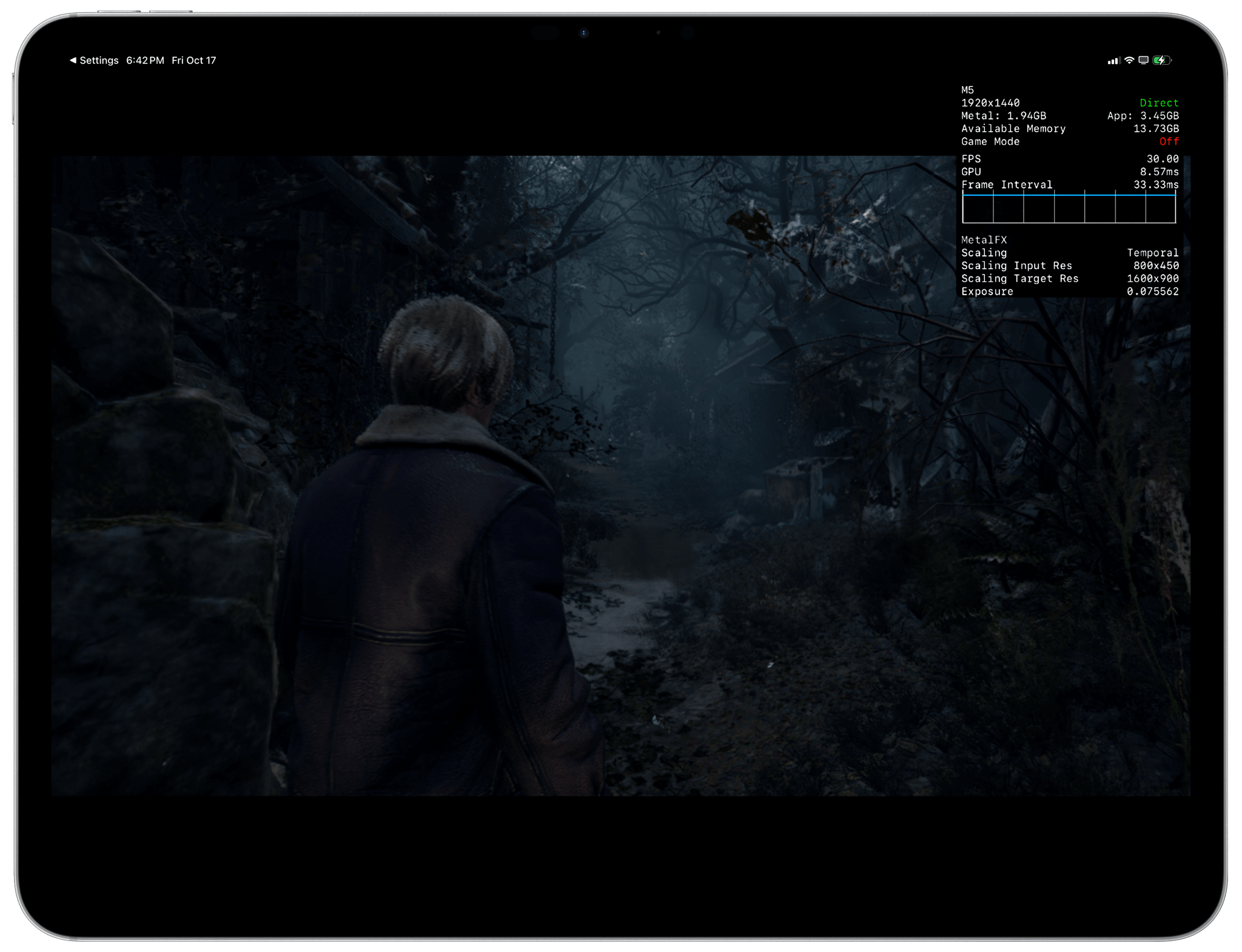Tap the charging battery icon
The width and height of the screenshot is (1242, 952).
coord(1161,61)
